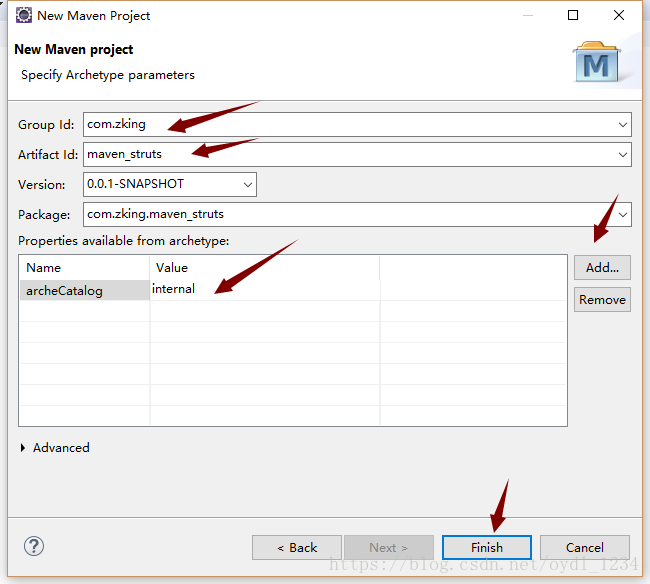This screenshot has width=650, height=584.
Task: Close the dialog with the X button
Action: pos(619,15)
